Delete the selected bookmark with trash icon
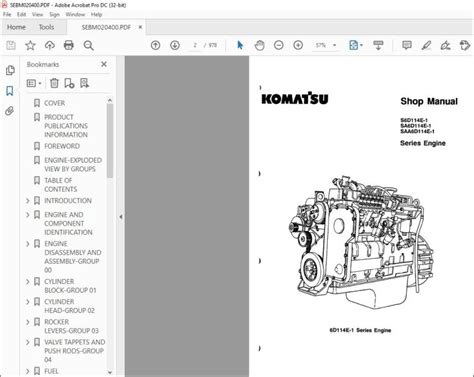The width and height of the screenshot is (474, 377). click(x=54, y=83)
